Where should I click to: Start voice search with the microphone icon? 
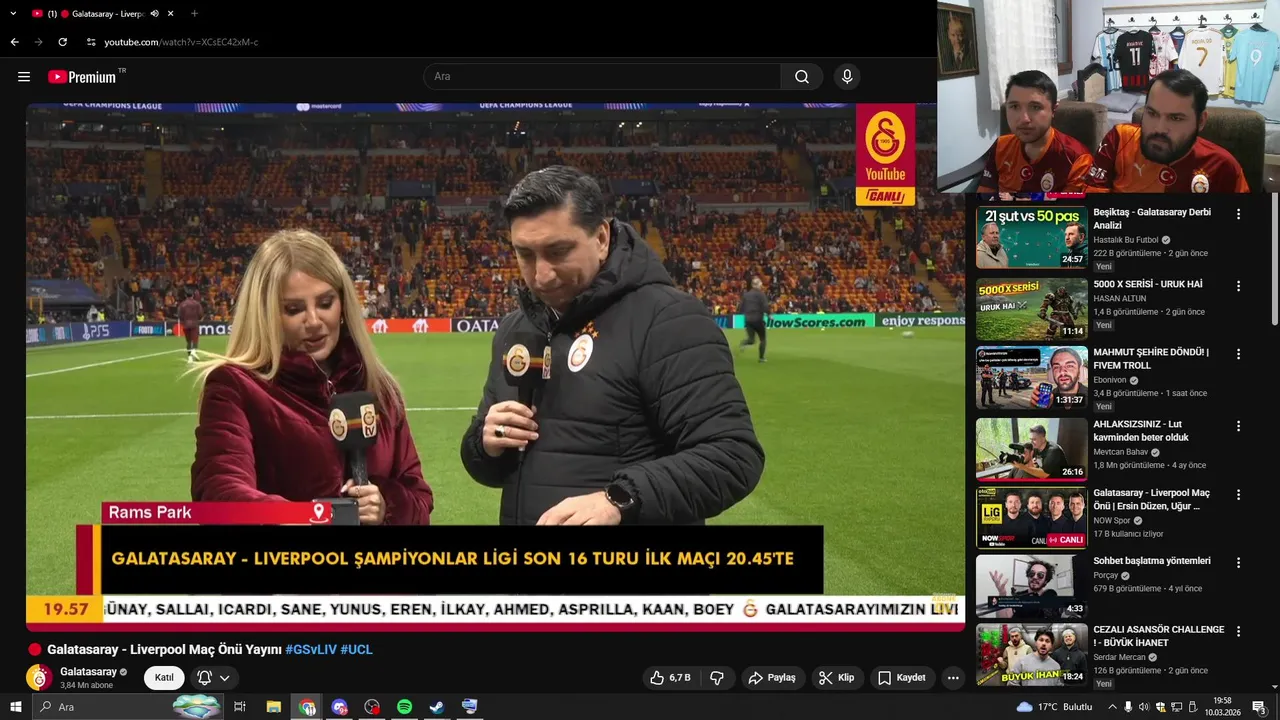[x=847, y=77]
